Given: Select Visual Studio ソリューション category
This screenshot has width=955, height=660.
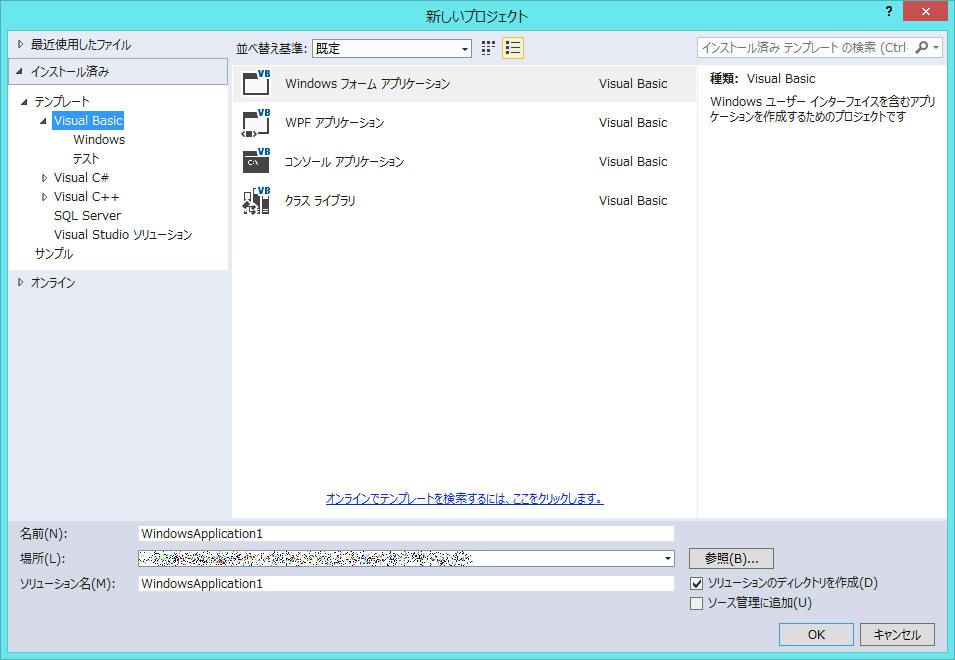Looking at the screenshot, I should pyautogui.click(x=123, y=234).
